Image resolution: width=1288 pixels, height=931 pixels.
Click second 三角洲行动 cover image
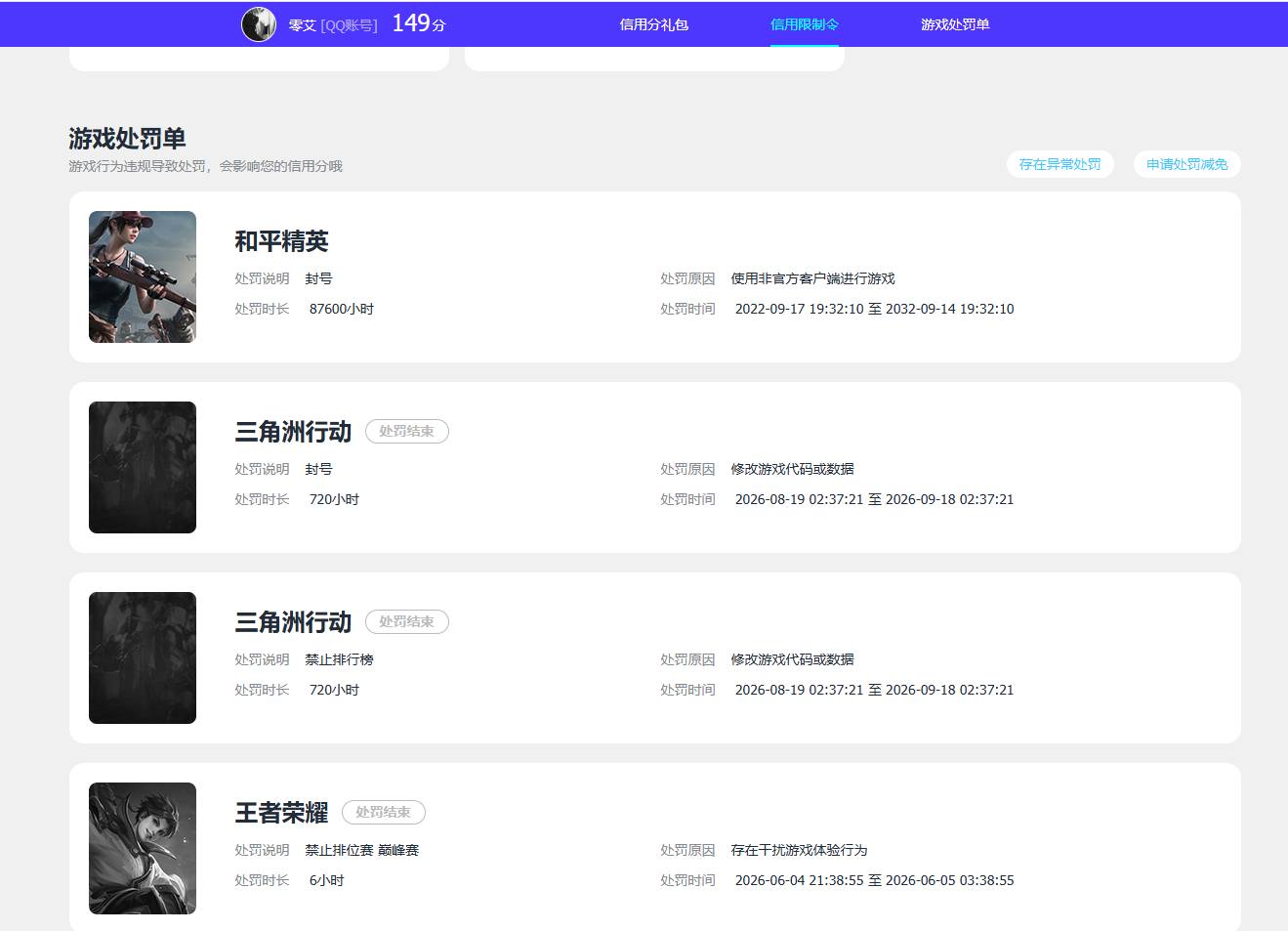point(143,657)
